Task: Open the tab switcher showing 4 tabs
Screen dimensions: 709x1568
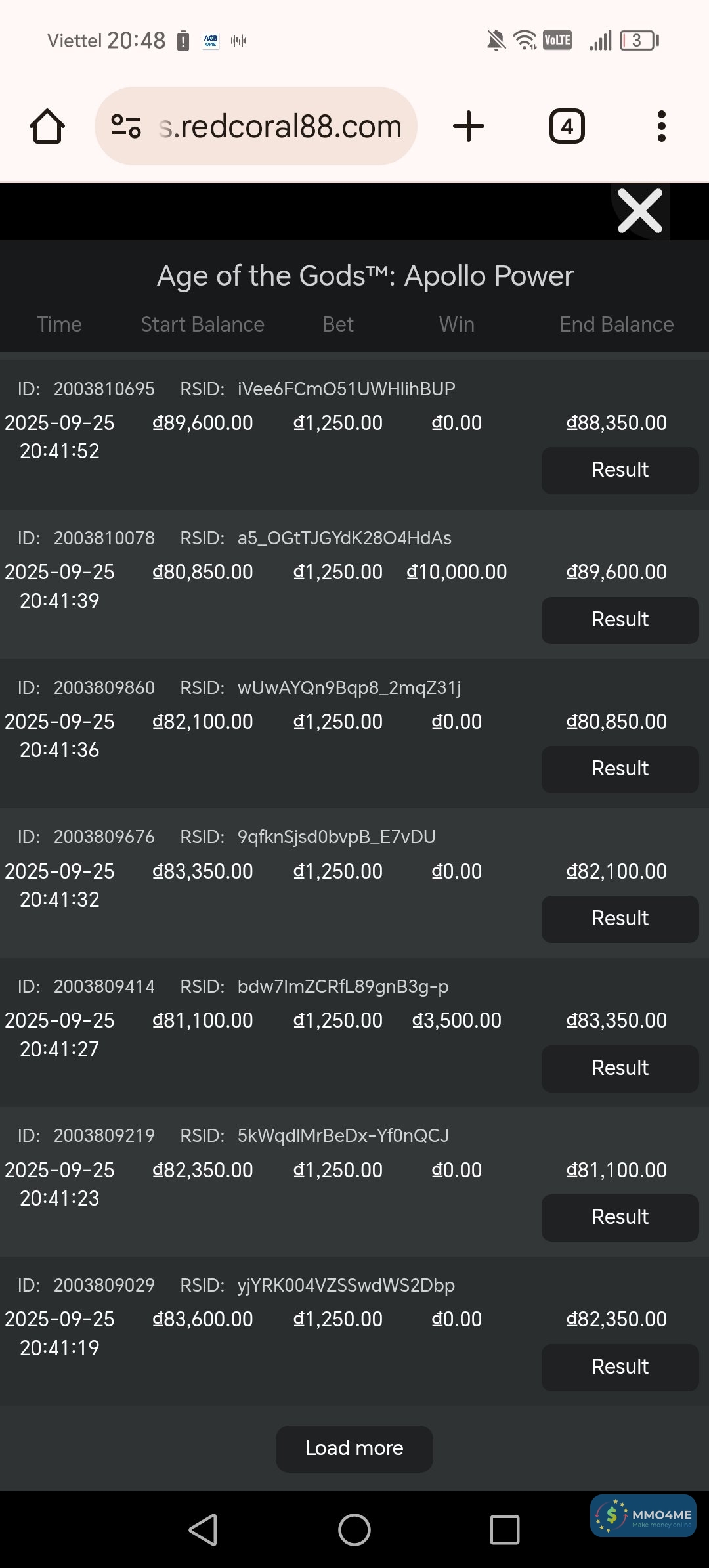Action: click(x=567, y=126)
